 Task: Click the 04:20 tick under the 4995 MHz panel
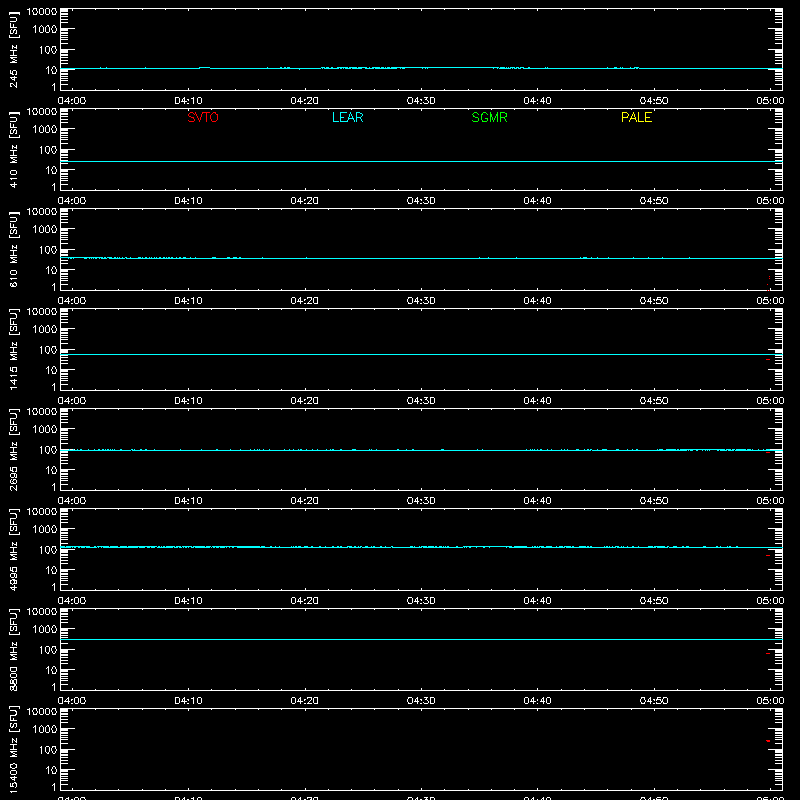click(305, 601)
